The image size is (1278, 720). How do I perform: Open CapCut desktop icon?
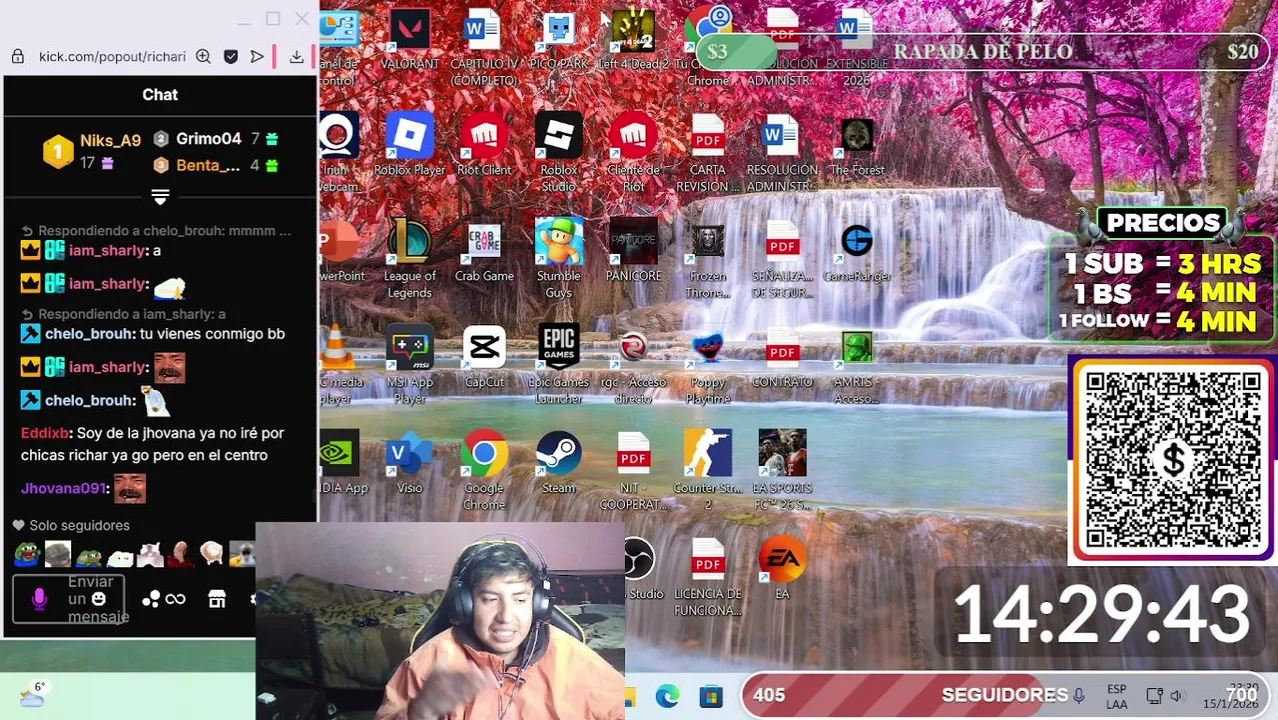(x=484, y=358)
